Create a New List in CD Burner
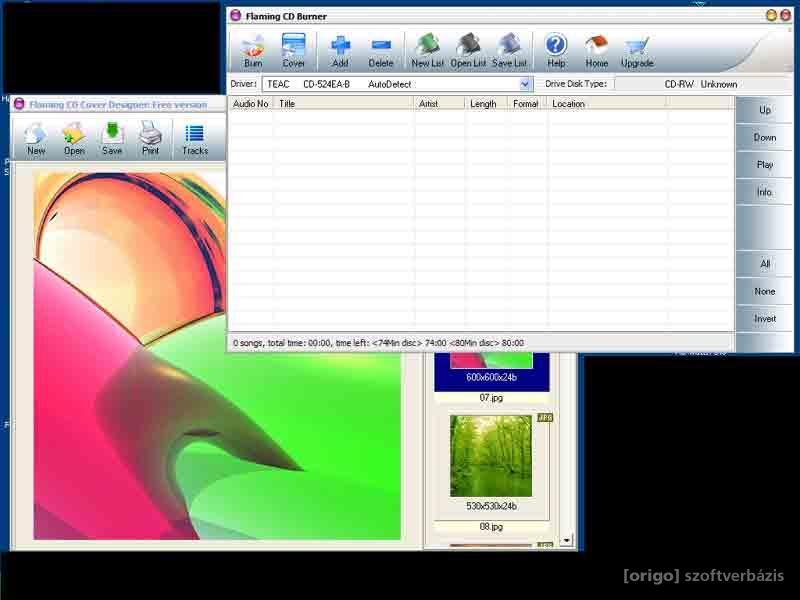Screen dimensions: 800x600 pos(428,51)
